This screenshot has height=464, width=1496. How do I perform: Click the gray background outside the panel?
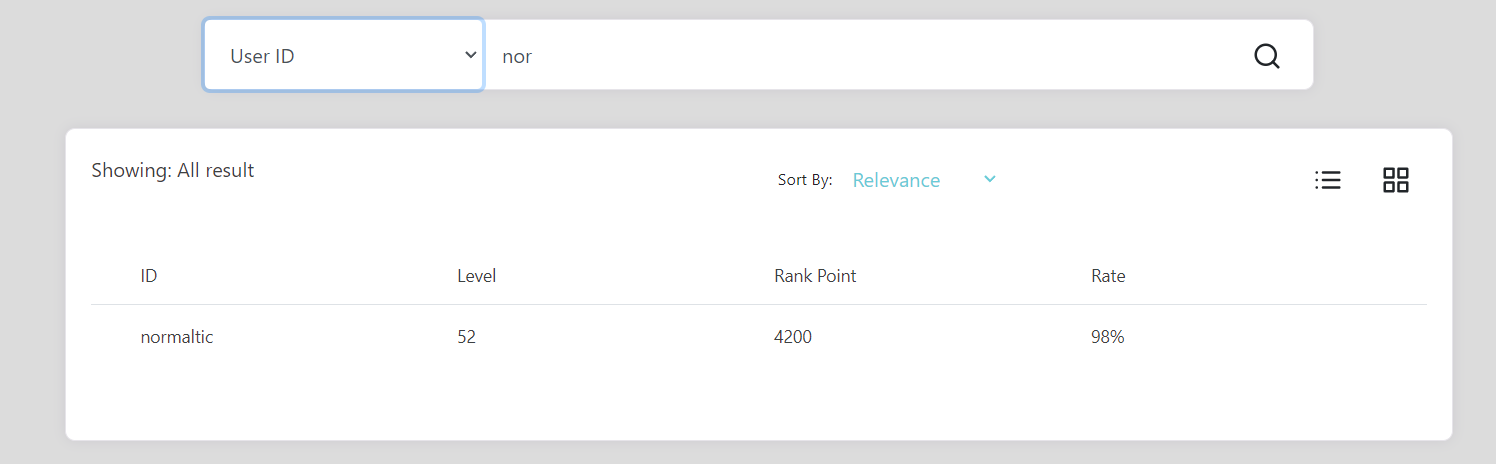coord(100,60)
